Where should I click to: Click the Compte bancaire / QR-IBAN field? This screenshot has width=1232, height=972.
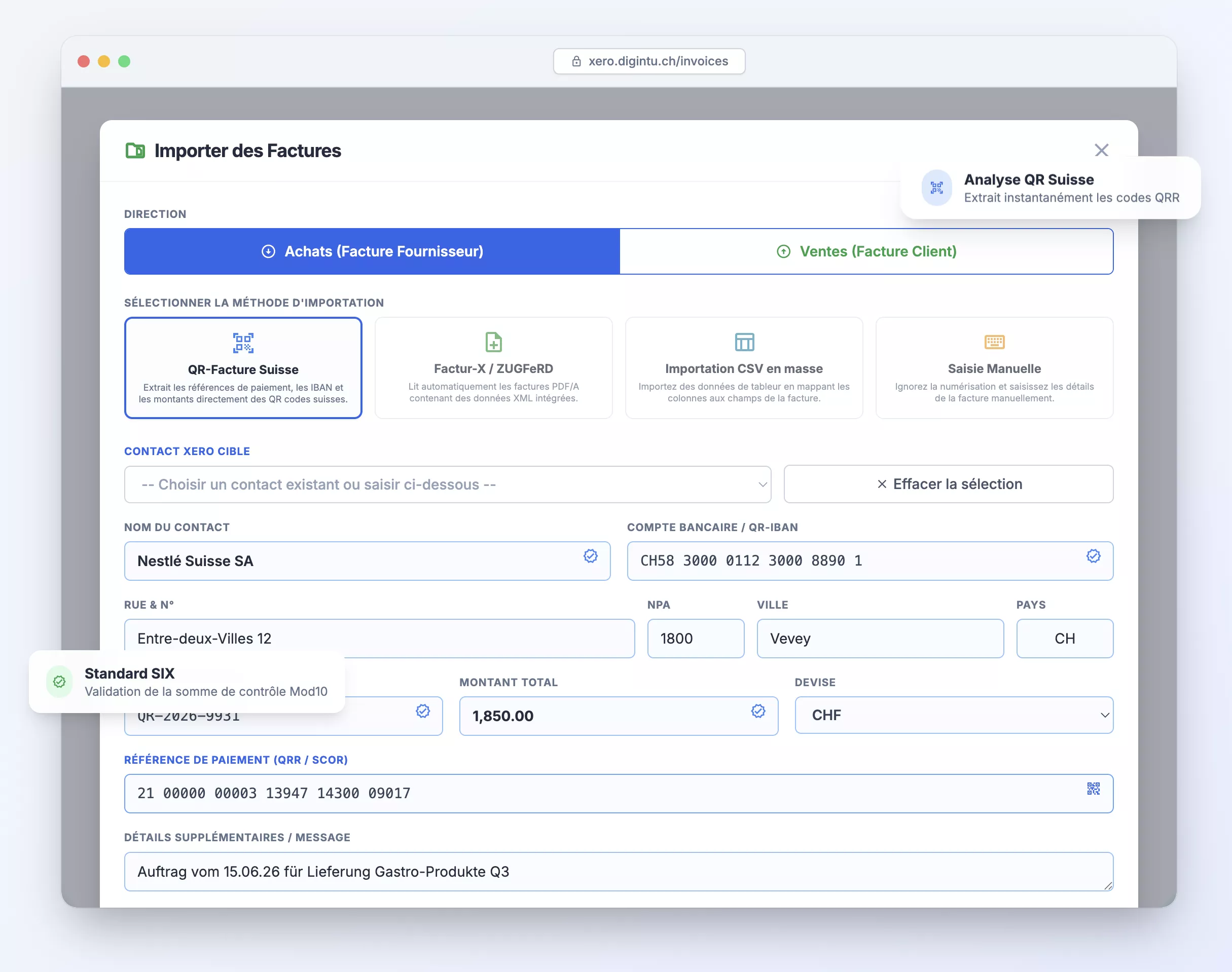[870, 561]
